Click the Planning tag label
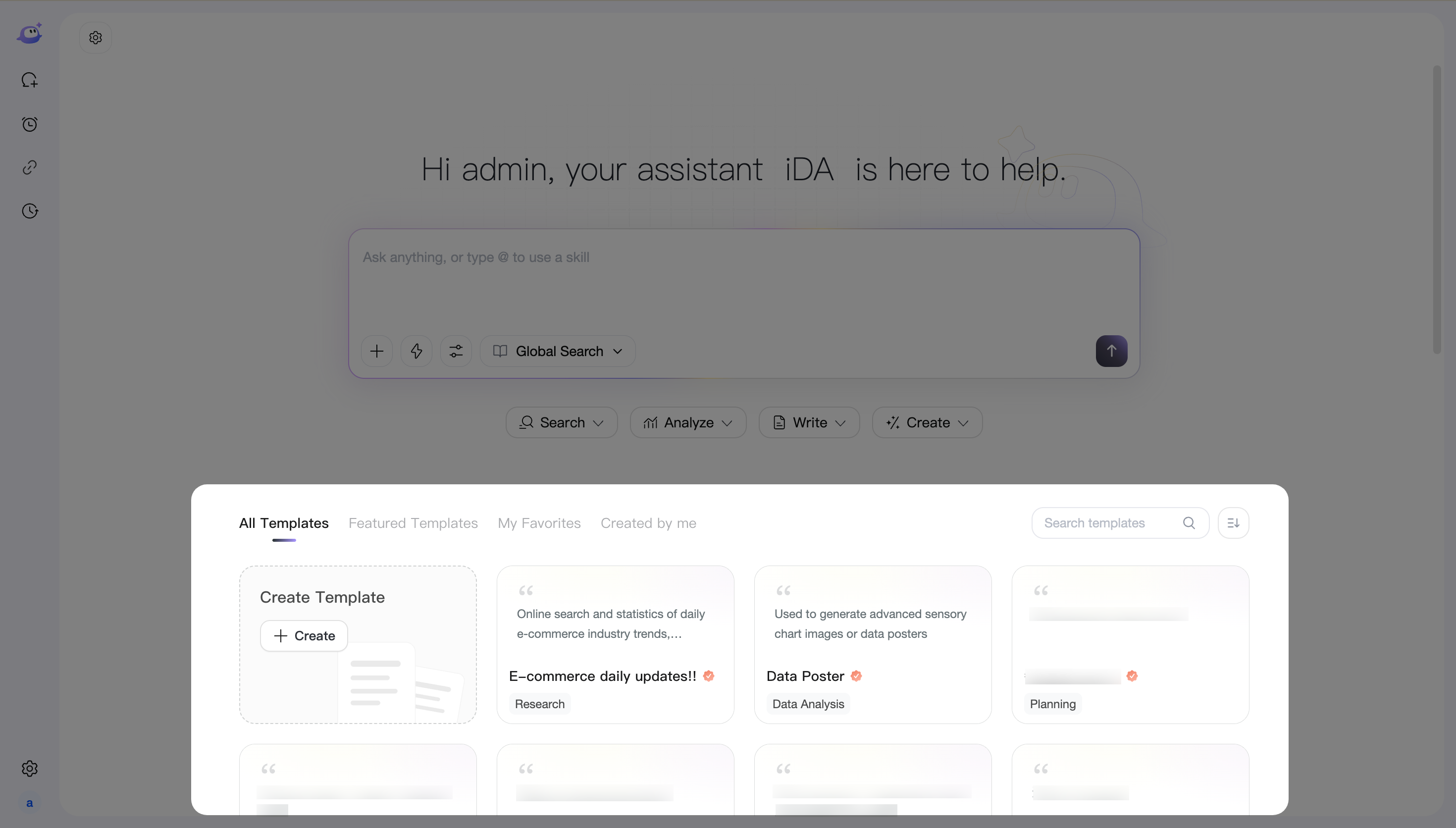This screenshot has width=1456, height=828. coord(1053,704)
